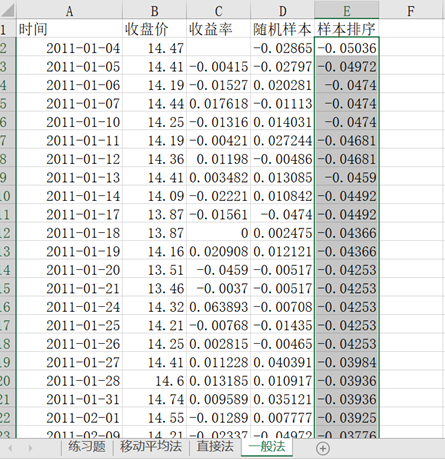This screenshot has height=459, width=445.
Task: Click the 时间 header cell
Action: click(69, 29)
